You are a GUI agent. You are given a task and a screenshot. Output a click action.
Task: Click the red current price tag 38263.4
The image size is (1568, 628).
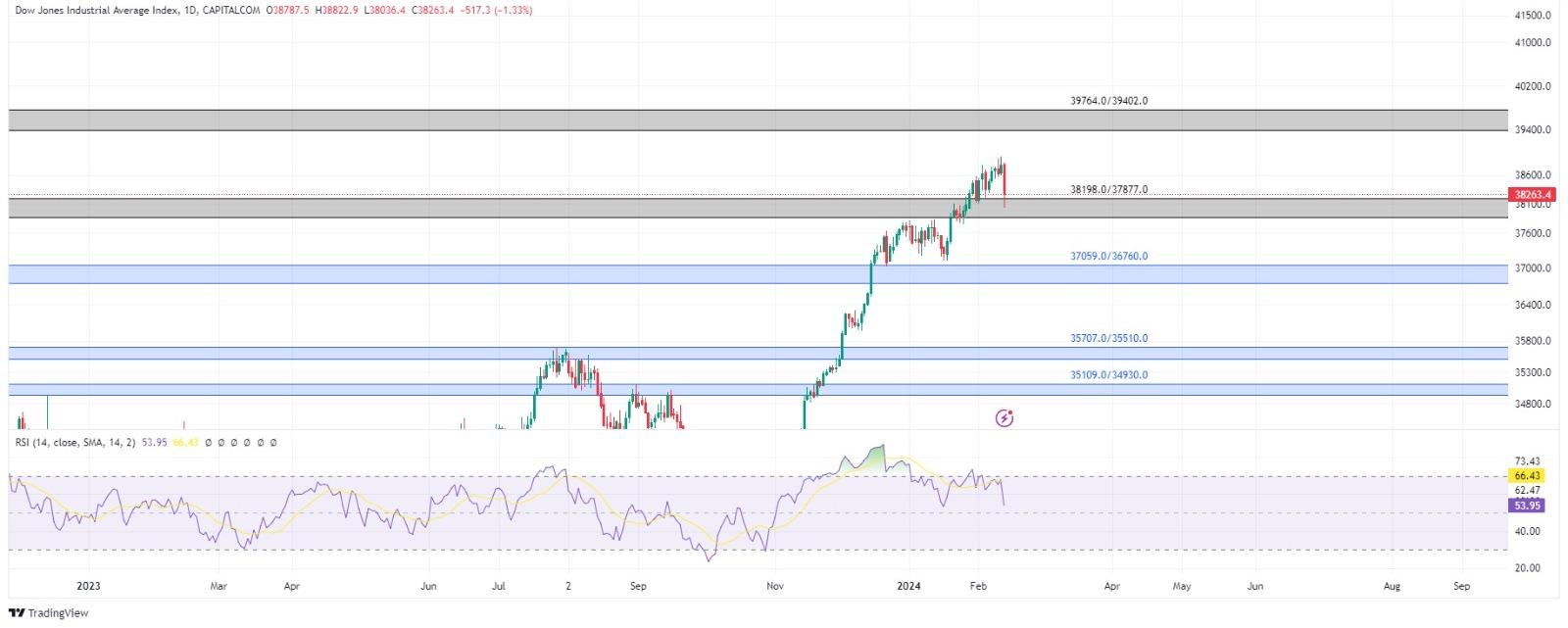pos(1532,195)
